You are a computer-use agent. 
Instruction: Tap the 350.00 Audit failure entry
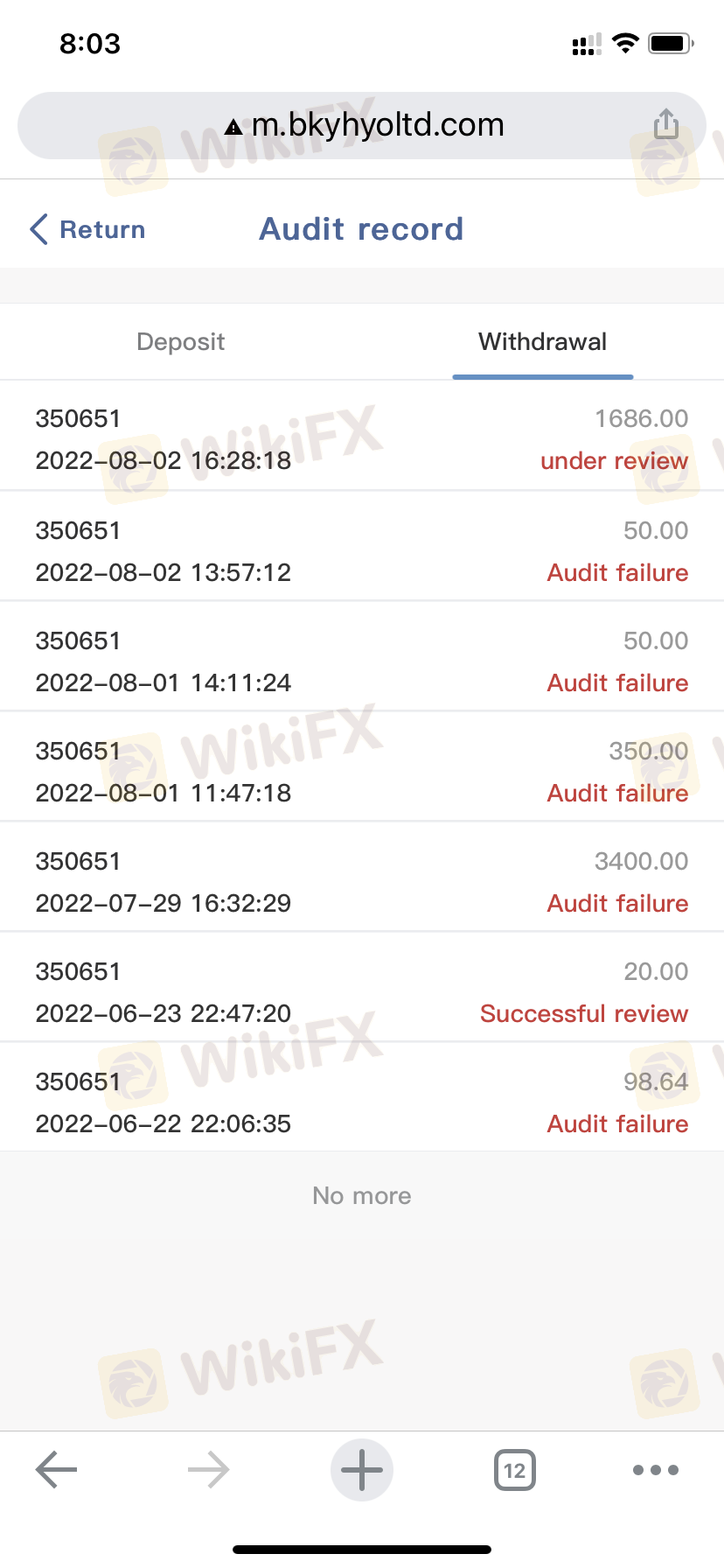click(362, 772)
